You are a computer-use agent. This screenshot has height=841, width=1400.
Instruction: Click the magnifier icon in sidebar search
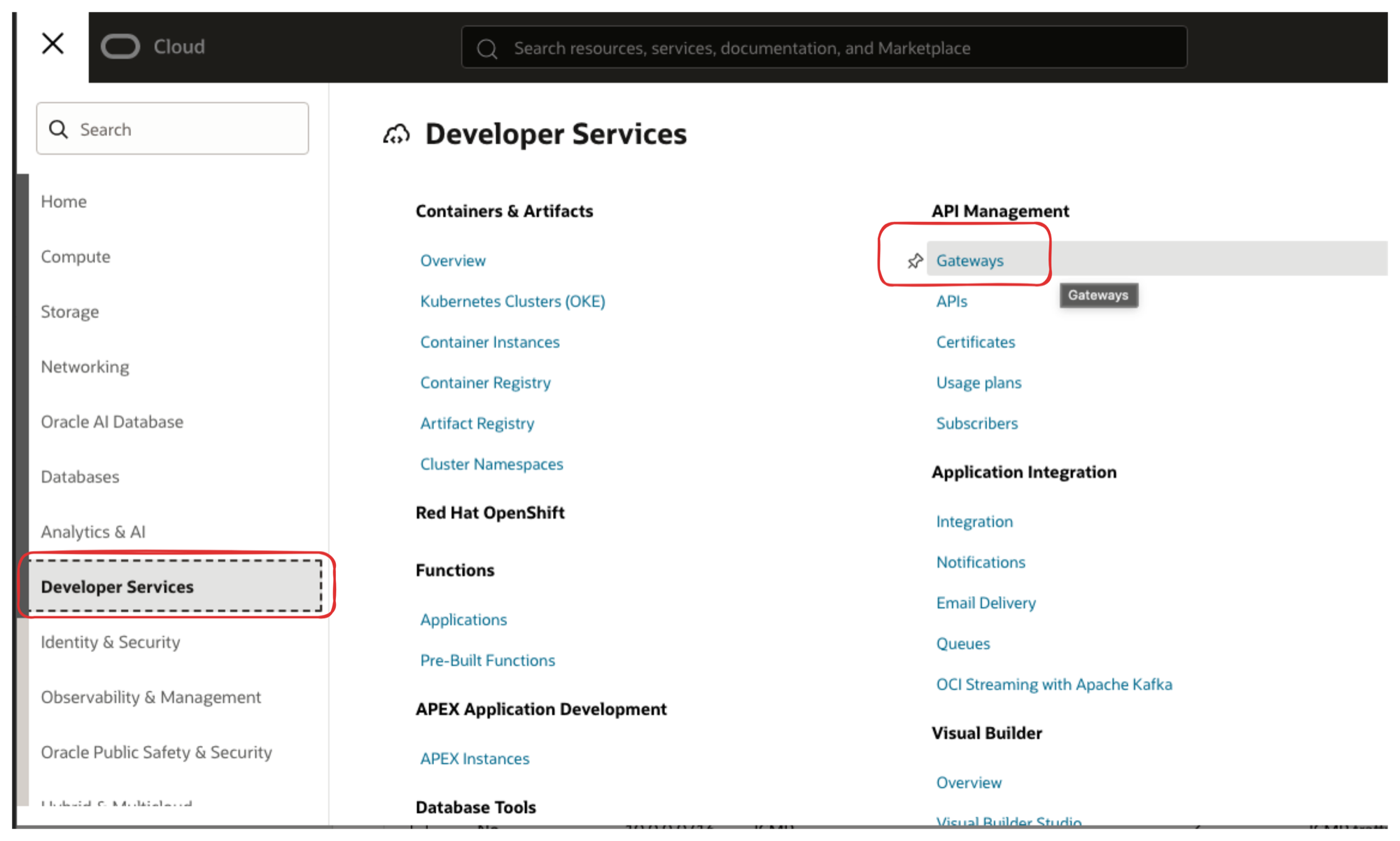pyautogui.click(x=59, y=129)
